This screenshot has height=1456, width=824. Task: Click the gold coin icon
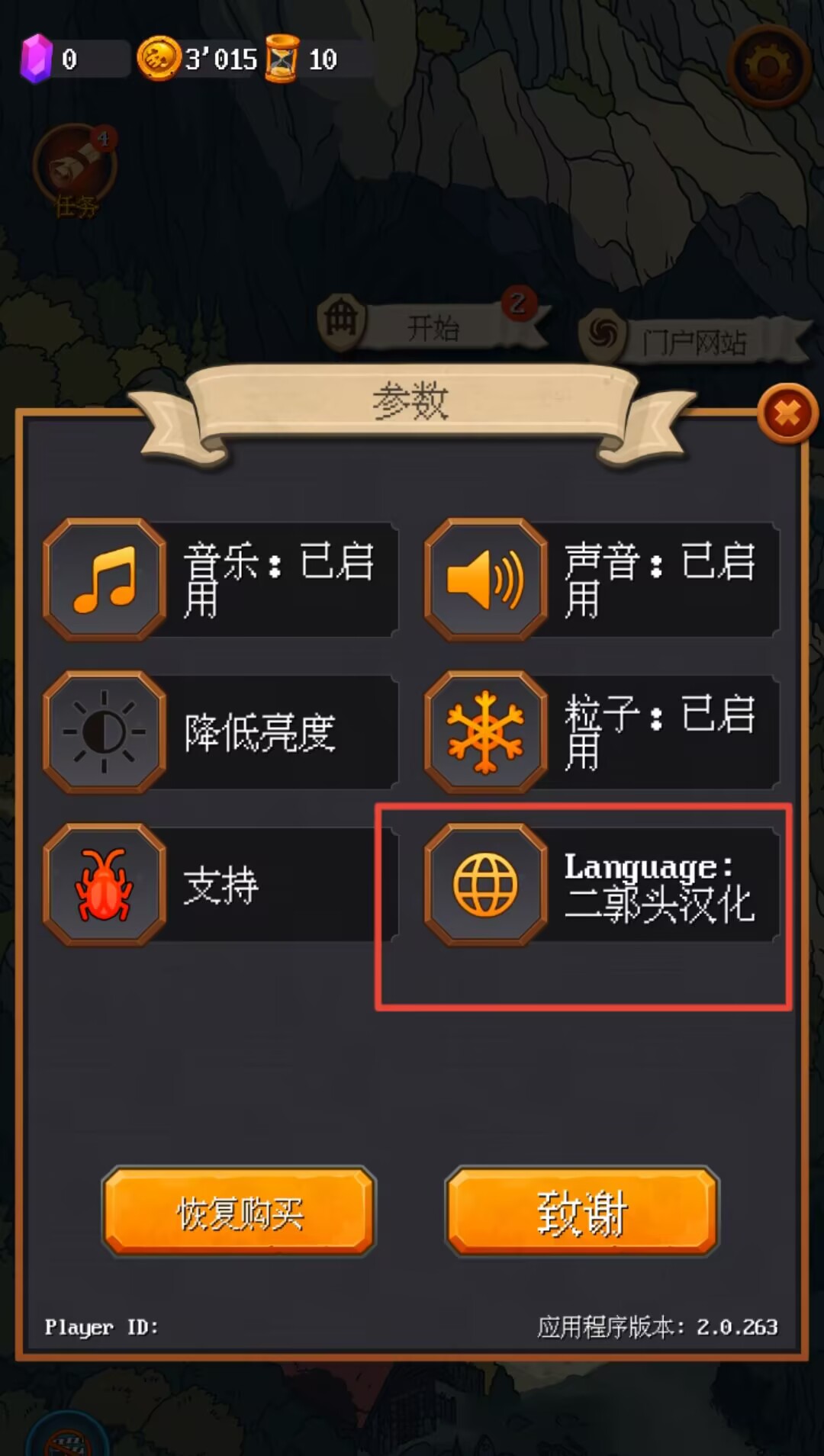pos(158,59)
